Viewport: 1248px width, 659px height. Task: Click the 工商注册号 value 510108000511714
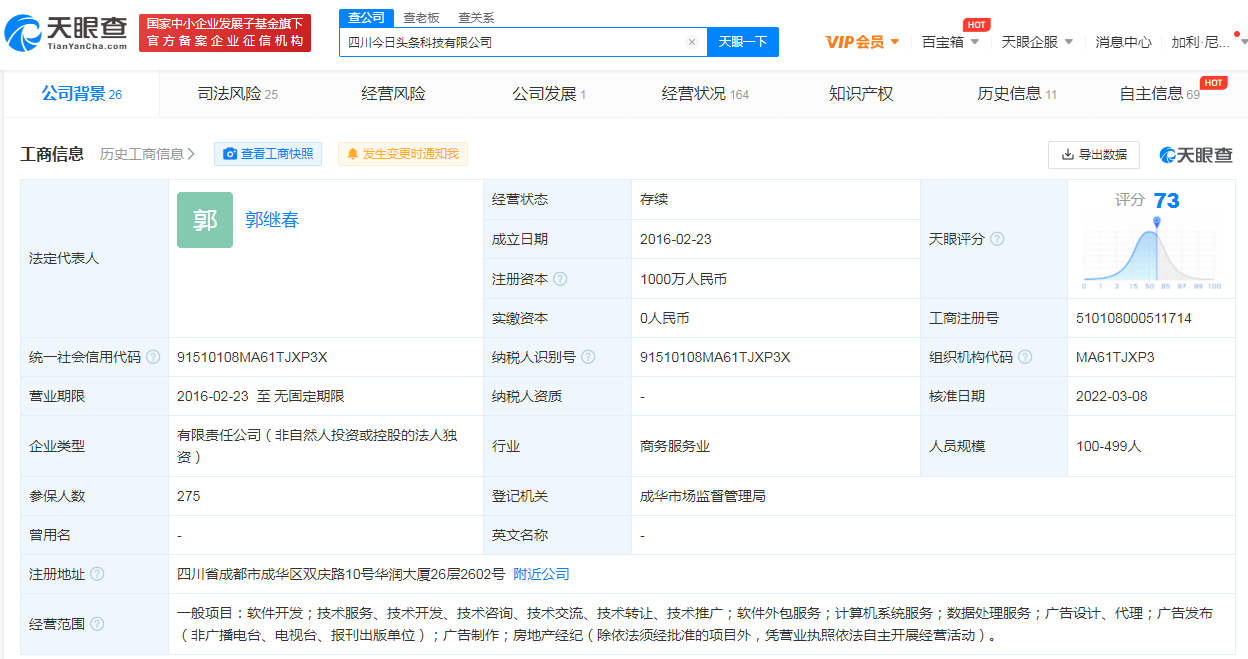(x=1134, y=318)
